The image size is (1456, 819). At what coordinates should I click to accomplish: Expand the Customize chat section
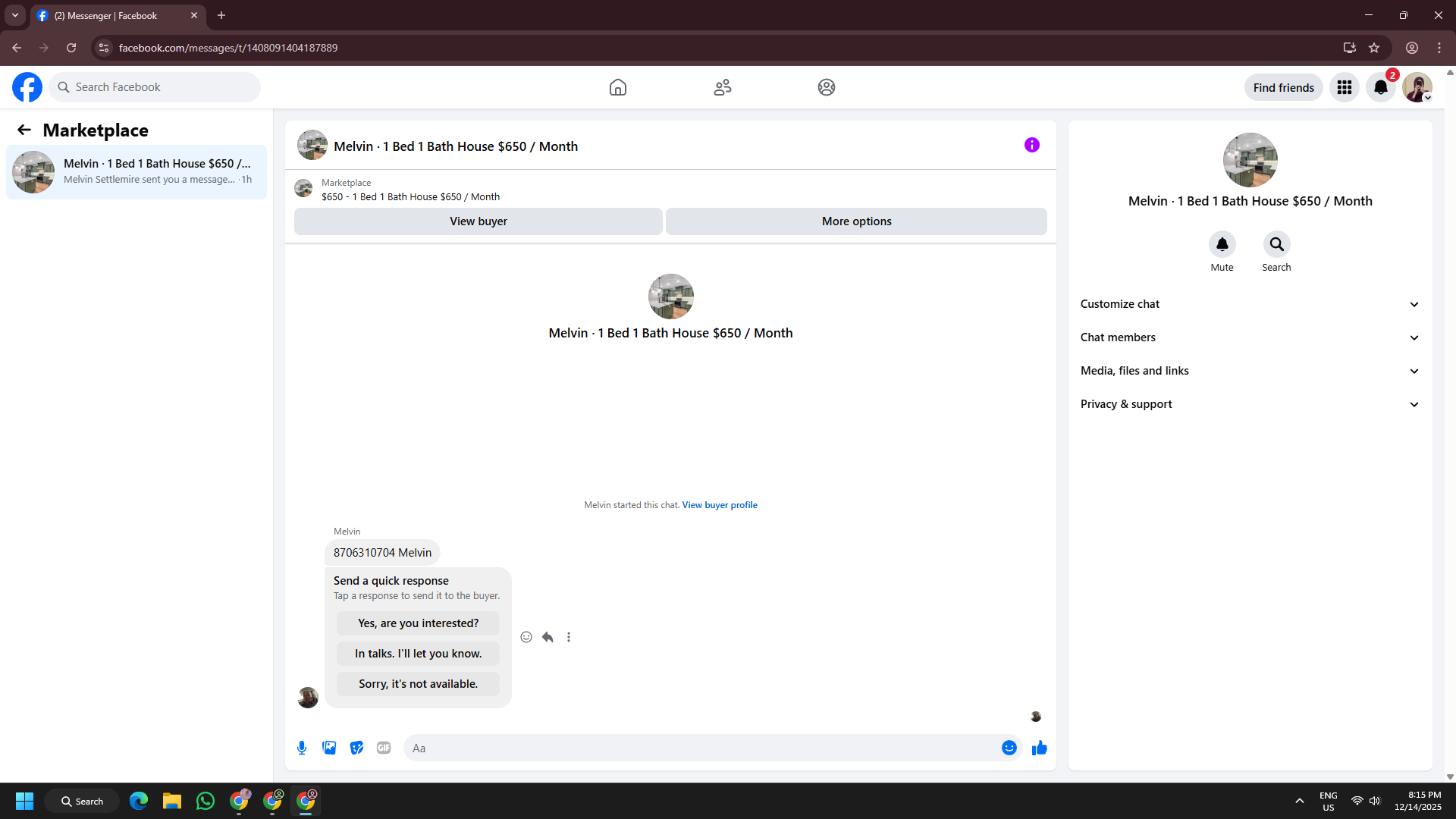click(x=1250, y=304)
